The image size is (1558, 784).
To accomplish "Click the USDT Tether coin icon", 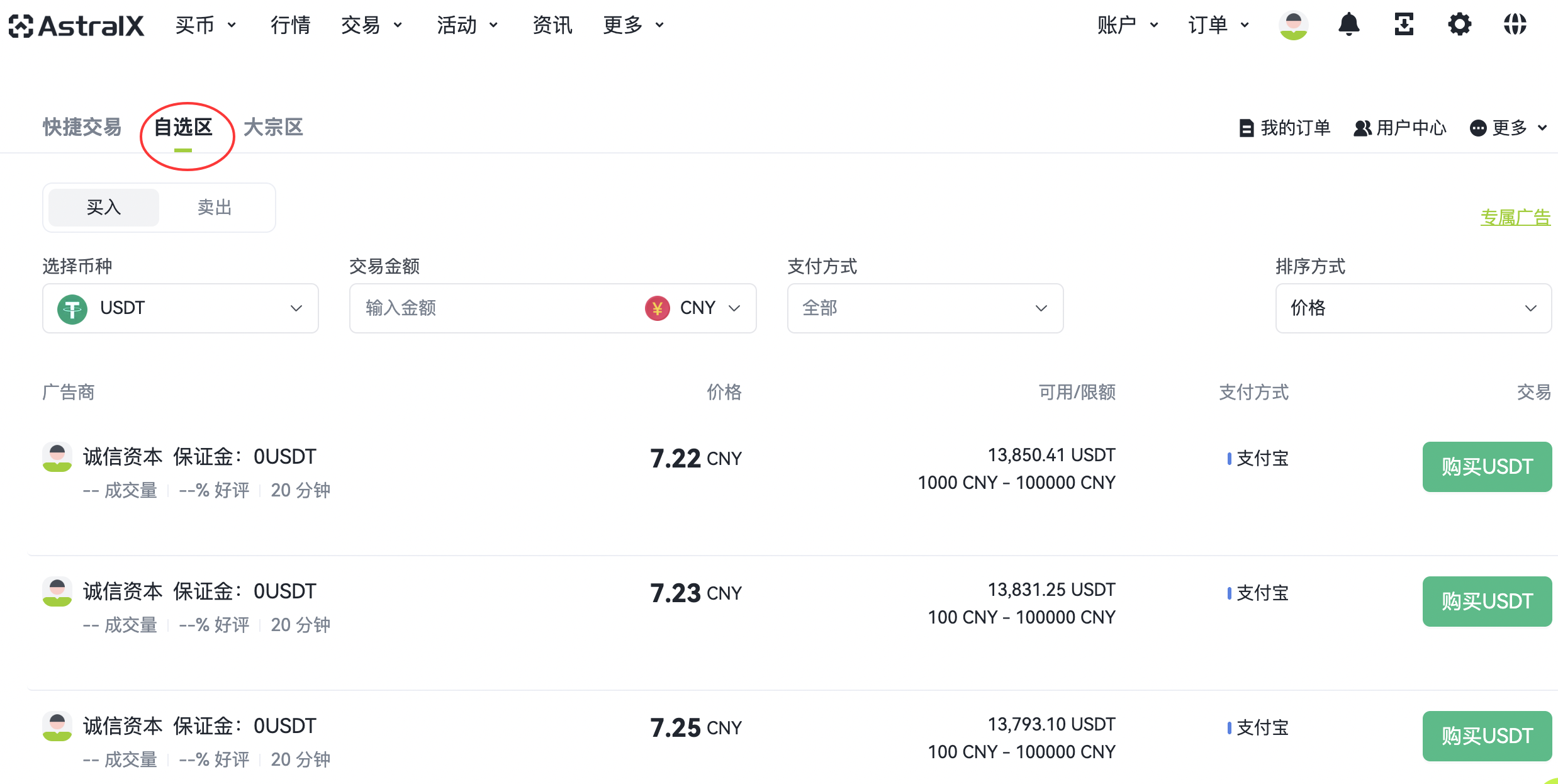I will (72, 309).
